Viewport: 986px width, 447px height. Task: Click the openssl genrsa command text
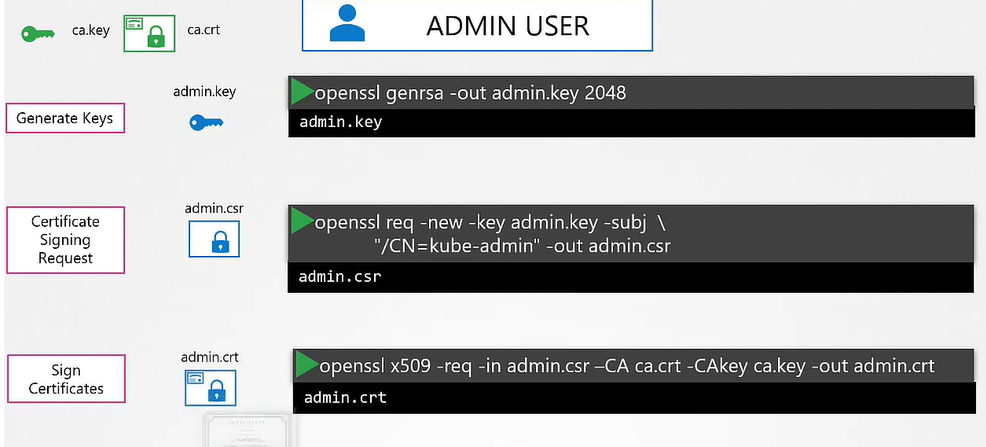(x=470, y=94)
